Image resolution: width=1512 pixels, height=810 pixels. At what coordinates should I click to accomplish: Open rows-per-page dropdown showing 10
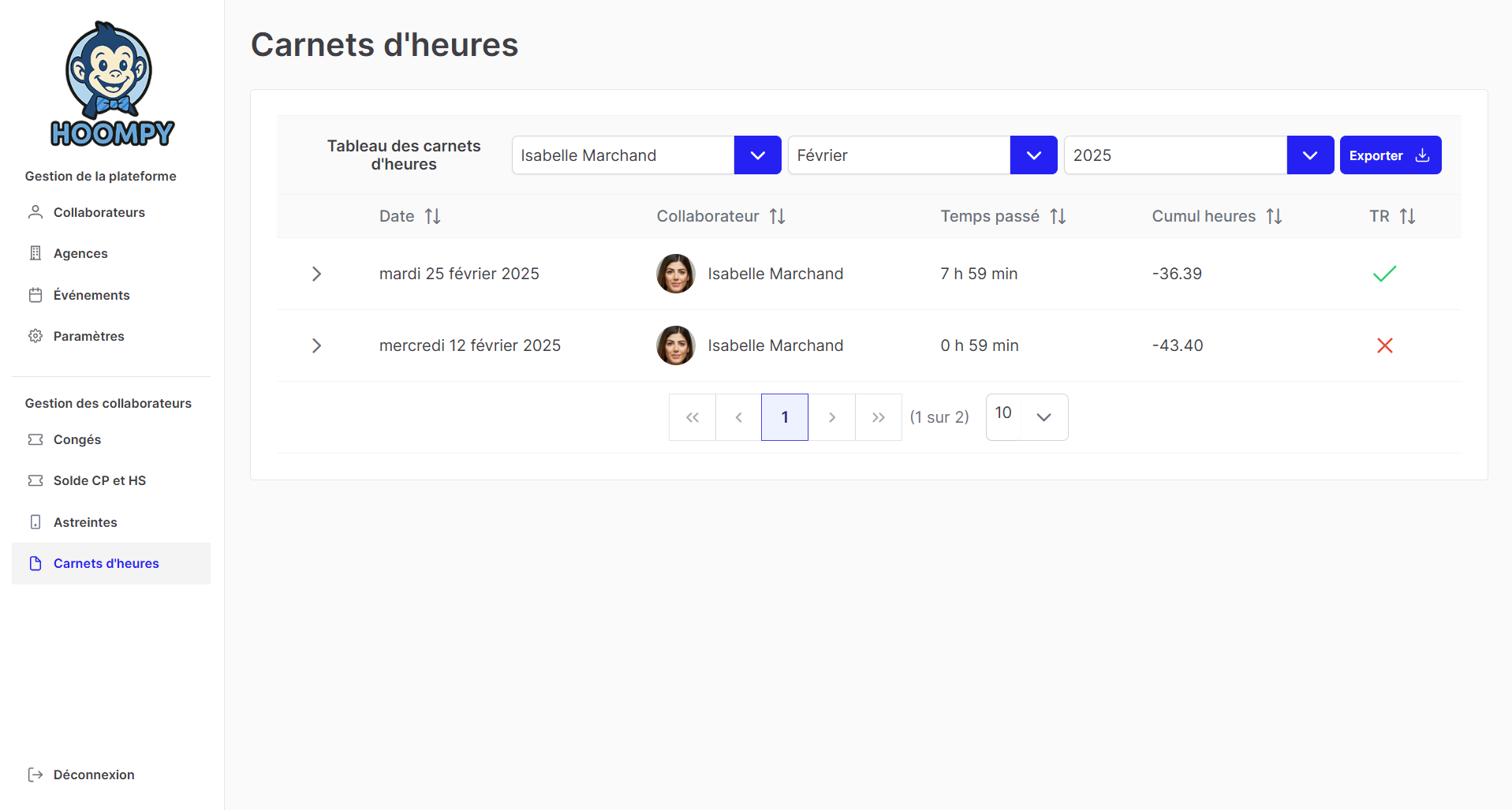pos(1043,417)
